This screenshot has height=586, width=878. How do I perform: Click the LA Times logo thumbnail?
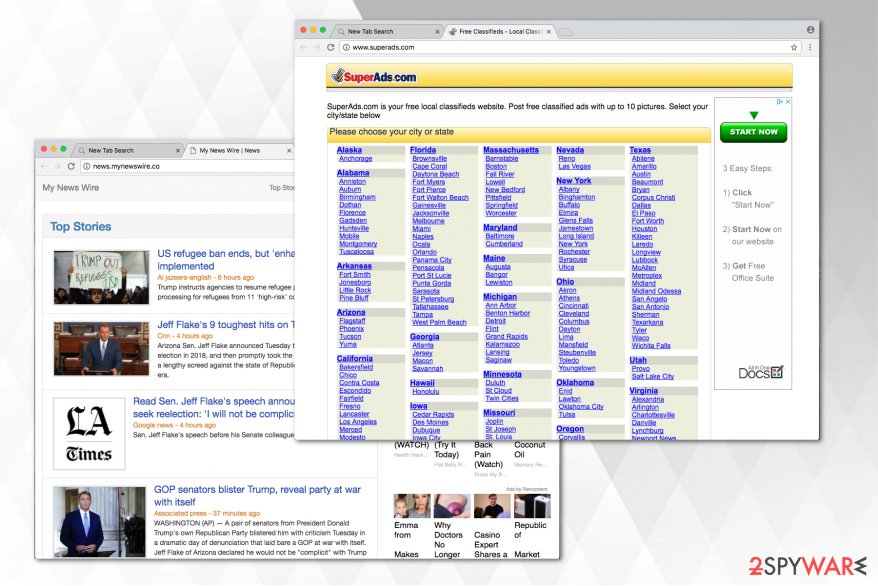pyautogui.click(x=89, y=434)
